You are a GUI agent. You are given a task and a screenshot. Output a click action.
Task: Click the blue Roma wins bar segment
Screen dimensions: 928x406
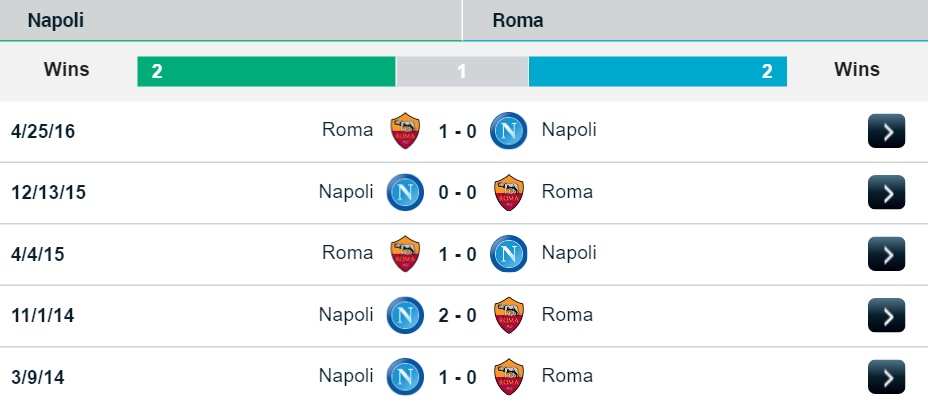click(658, 72)
